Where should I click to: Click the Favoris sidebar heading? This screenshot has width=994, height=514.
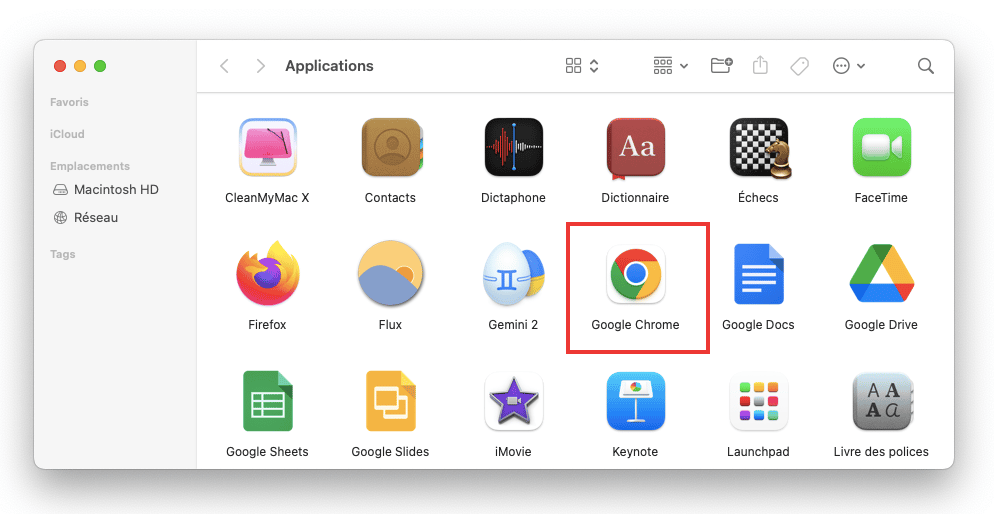(69, 102)
